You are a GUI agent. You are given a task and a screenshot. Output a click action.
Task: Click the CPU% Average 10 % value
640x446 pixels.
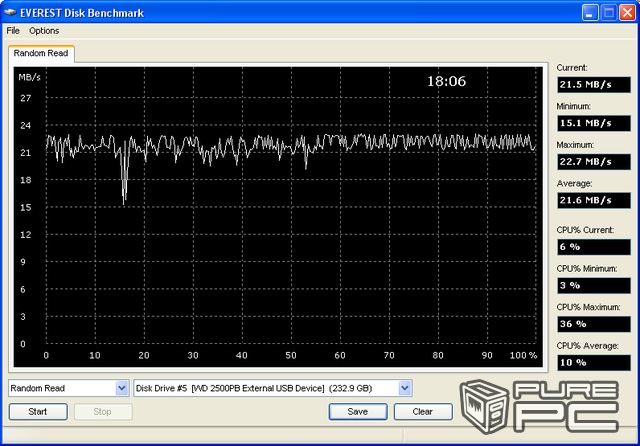594,362
